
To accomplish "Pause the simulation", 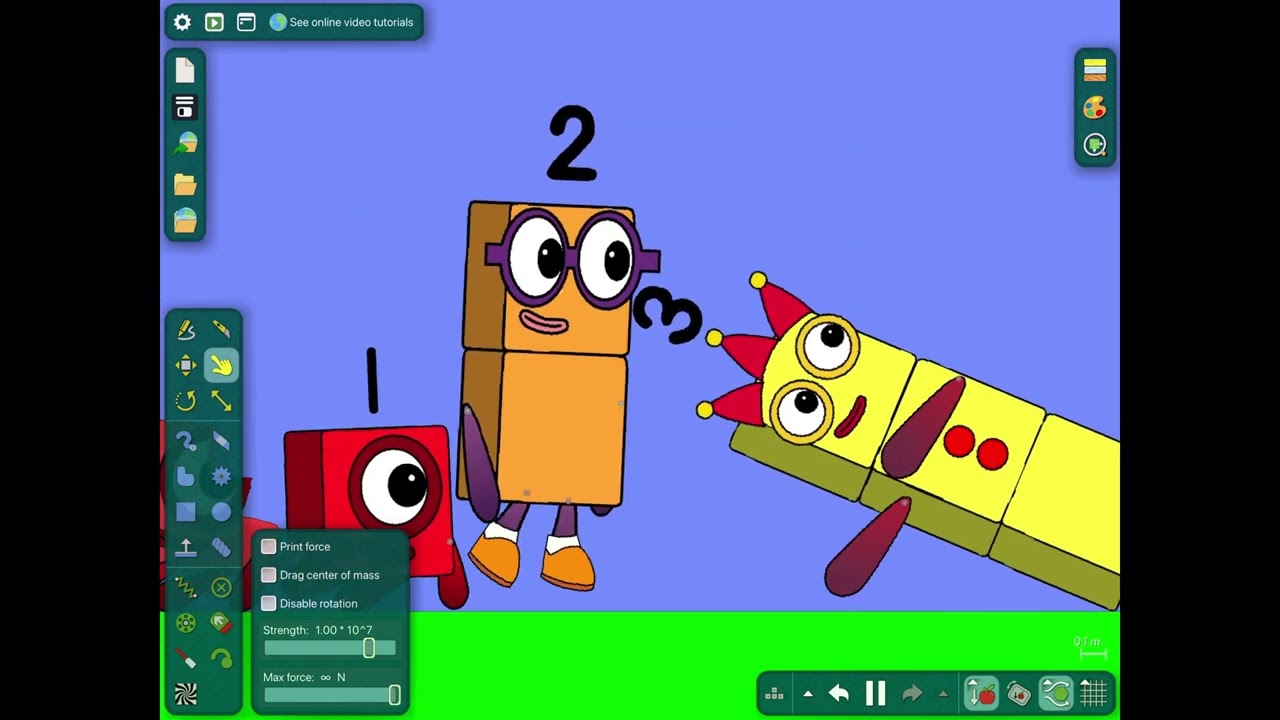I will point(876,693).
